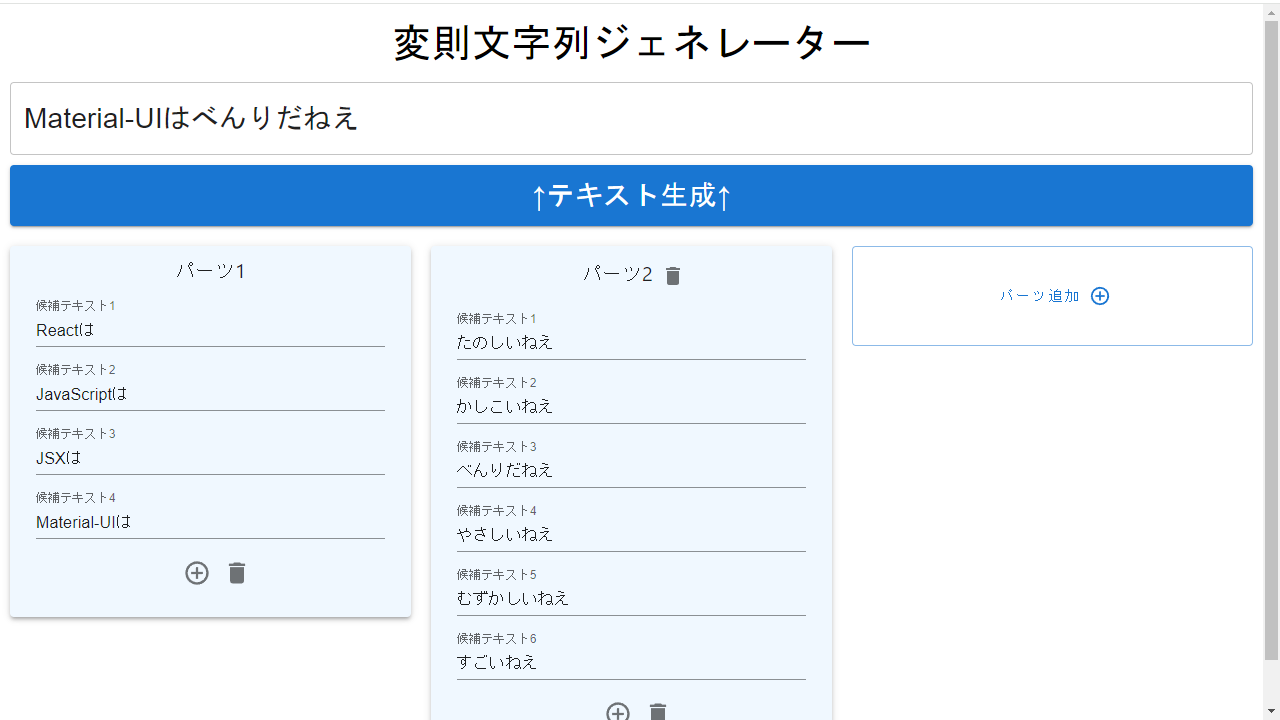
Task: Click the たのしいねえ candidate field
Action: coord(631,343)
